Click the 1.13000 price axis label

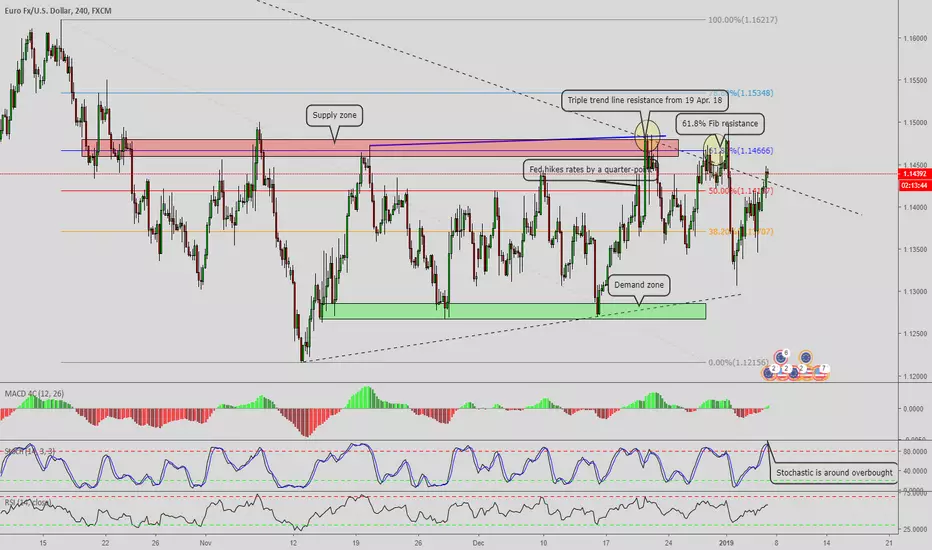(x=915, y=291)
